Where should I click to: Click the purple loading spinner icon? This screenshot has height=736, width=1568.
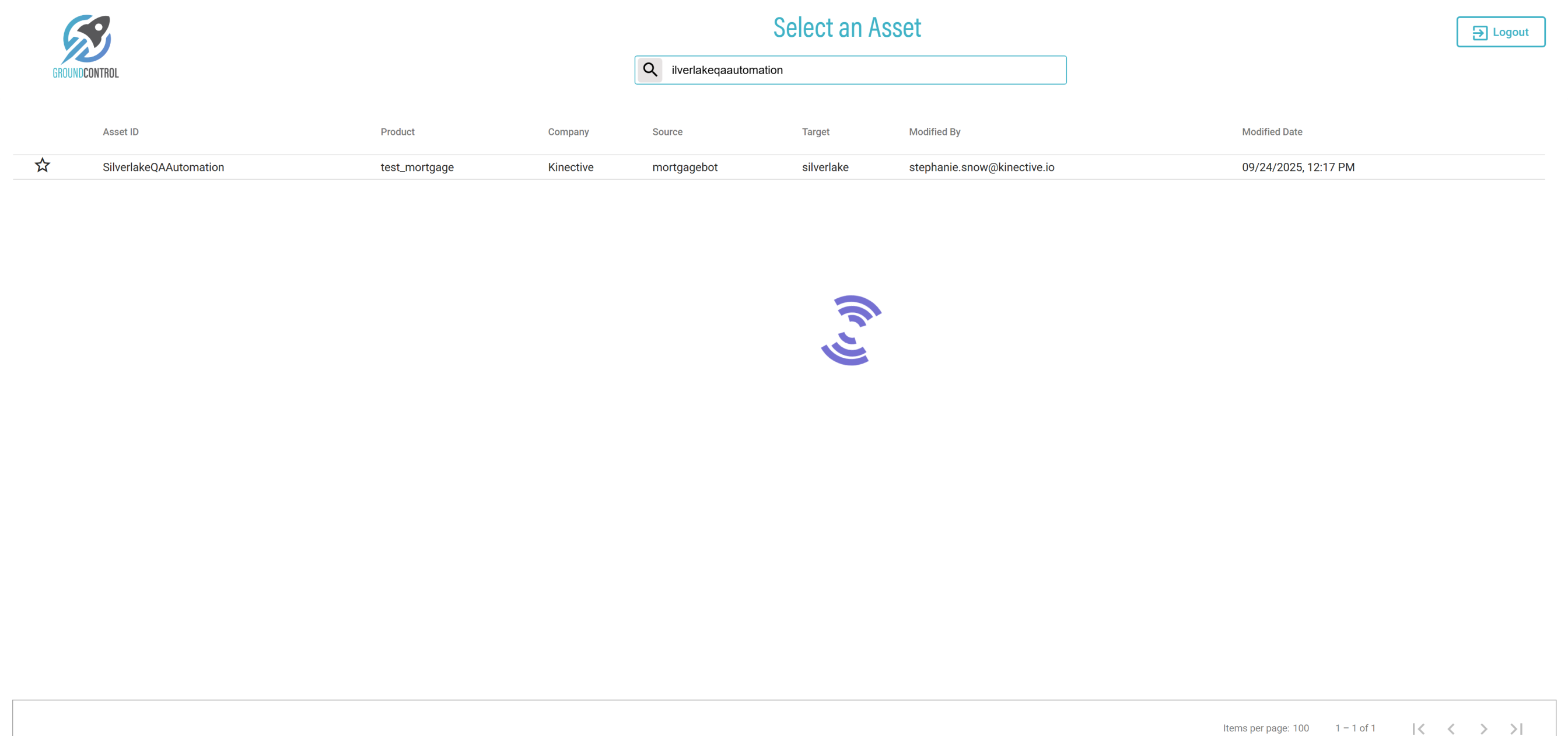click(850, 330)
